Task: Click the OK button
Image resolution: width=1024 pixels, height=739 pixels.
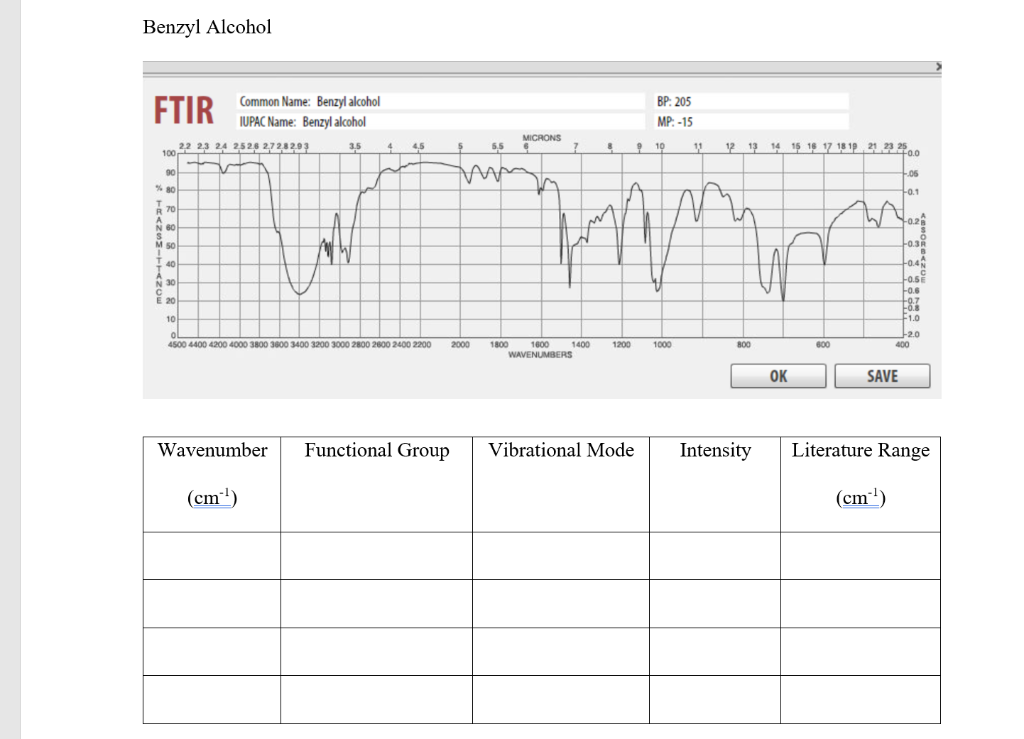Action: point(778,377)
